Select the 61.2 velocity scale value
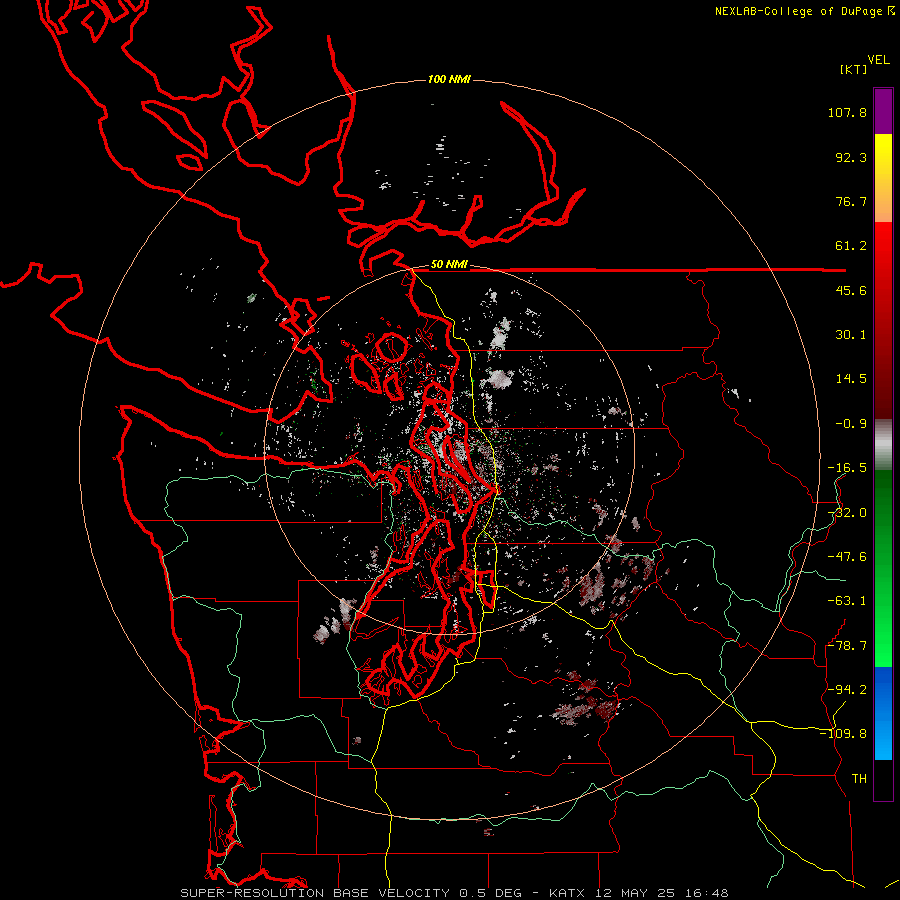This screenshot has height=900, width=900. (851, 246)
